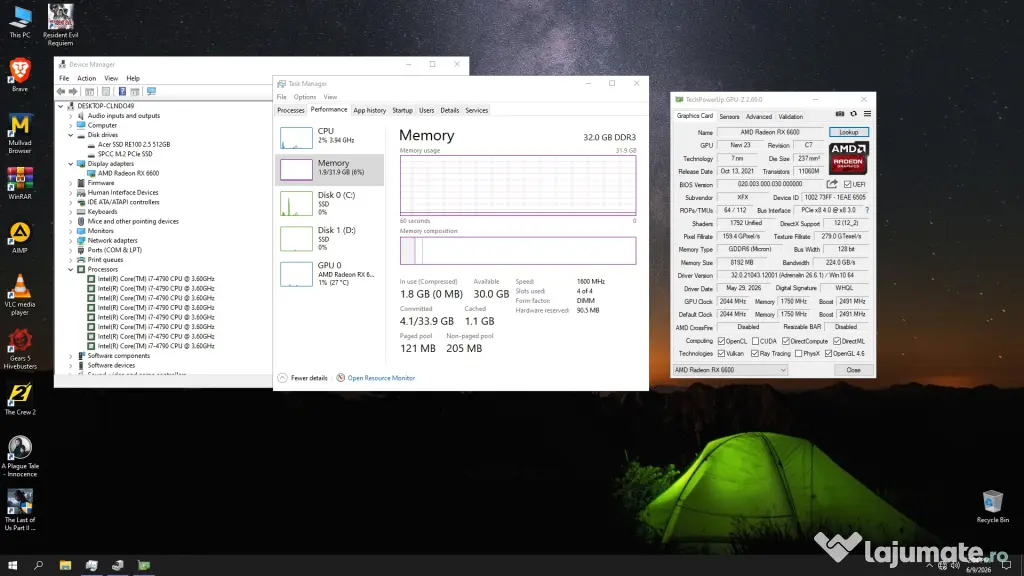Image resolution: width=1024 pixels, height=576 pixels.
Task: Expand the Network adapters node
Action: coord(71,240)
